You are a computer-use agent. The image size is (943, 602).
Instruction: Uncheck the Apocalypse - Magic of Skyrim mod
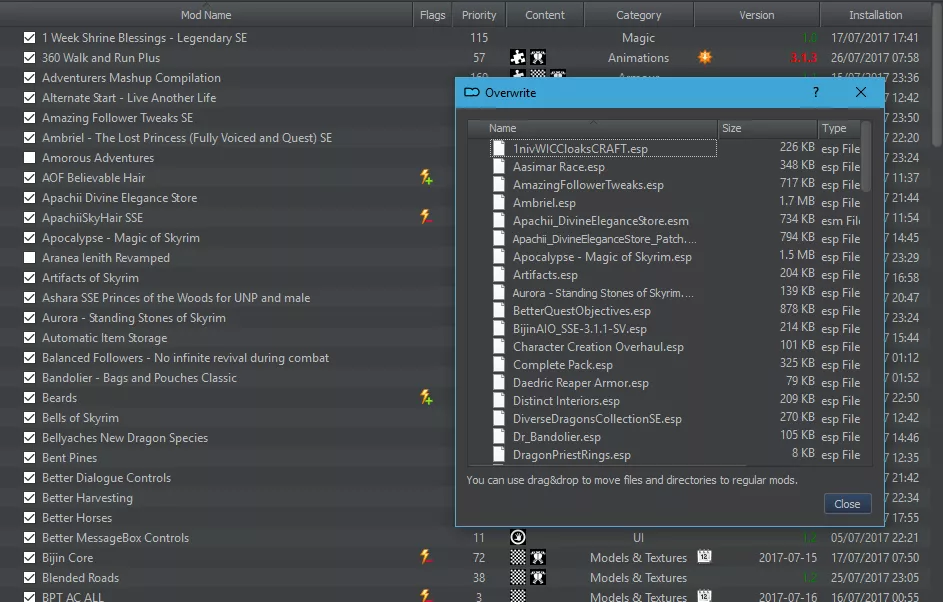click(29, 238)
